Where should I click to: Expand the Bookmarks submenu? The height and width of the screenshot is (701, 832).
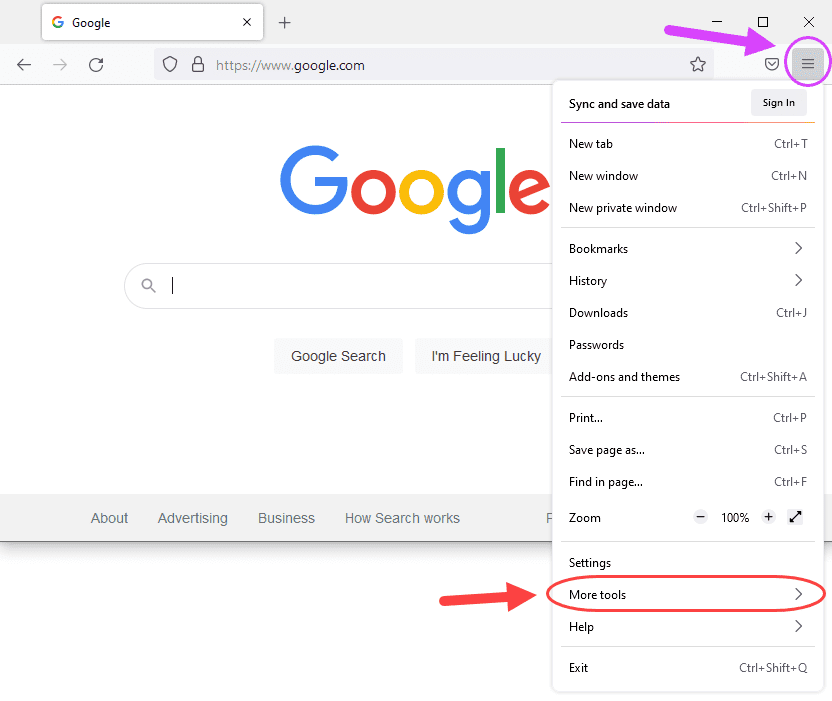click(x=687, y=248)
